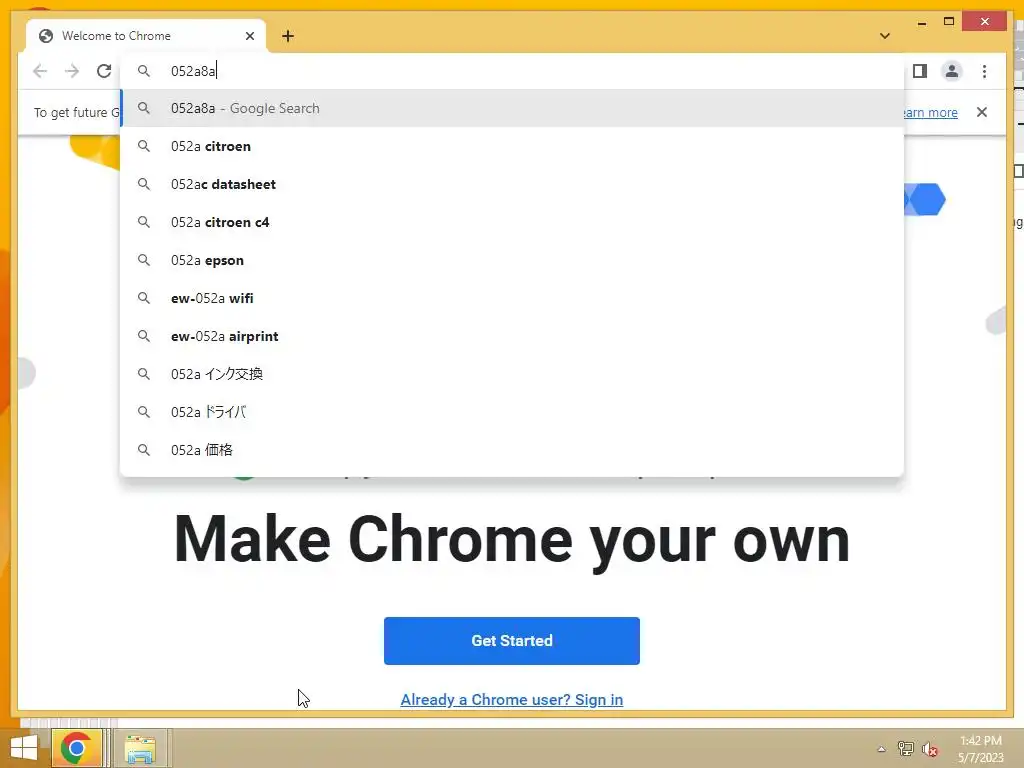The height and width of the screenshot is (768, 1024).
Task: Reload the current page
Action: coord(104,71)
